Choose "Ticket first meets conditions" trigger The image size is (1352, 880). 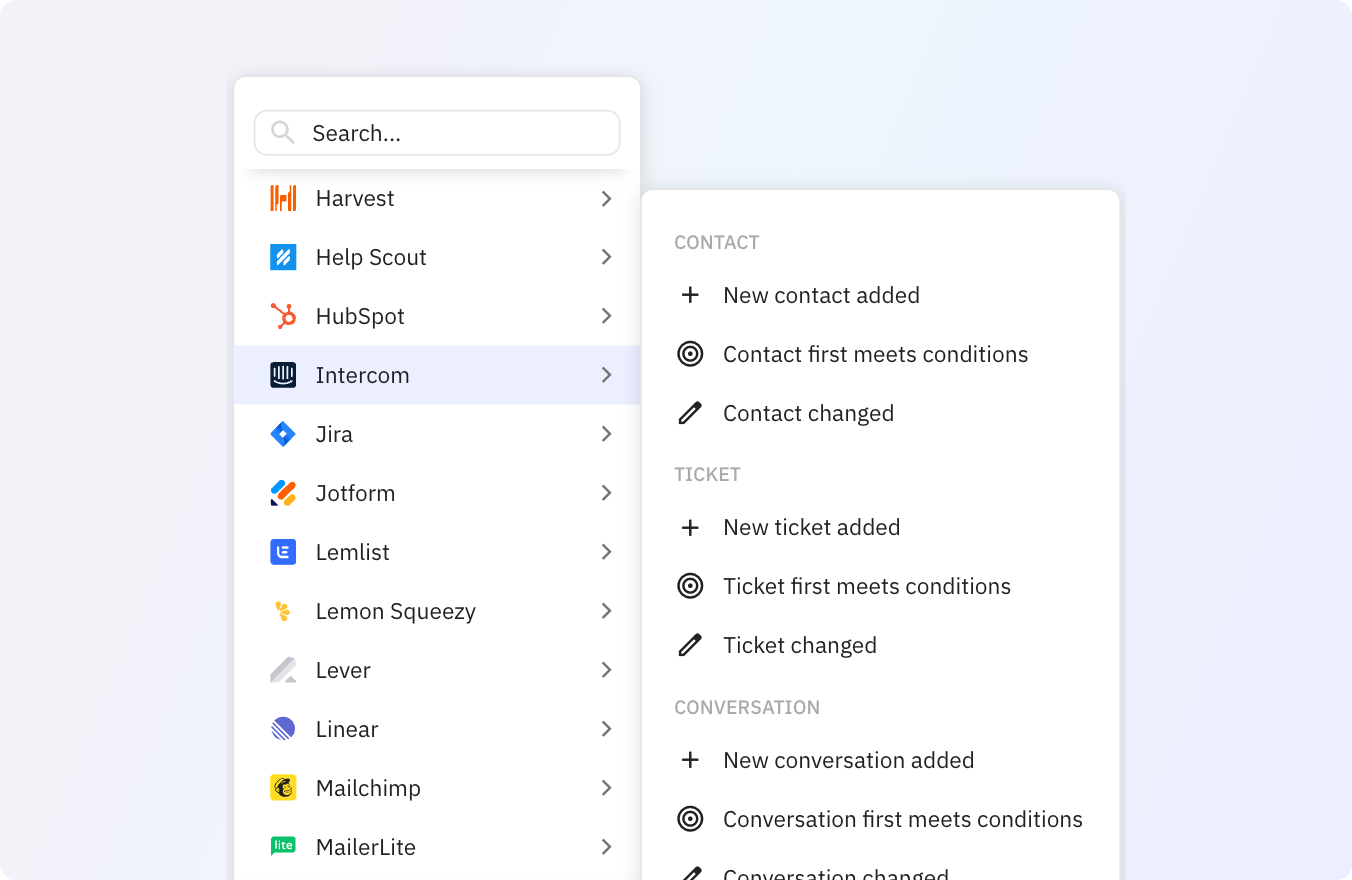point(866,586)
